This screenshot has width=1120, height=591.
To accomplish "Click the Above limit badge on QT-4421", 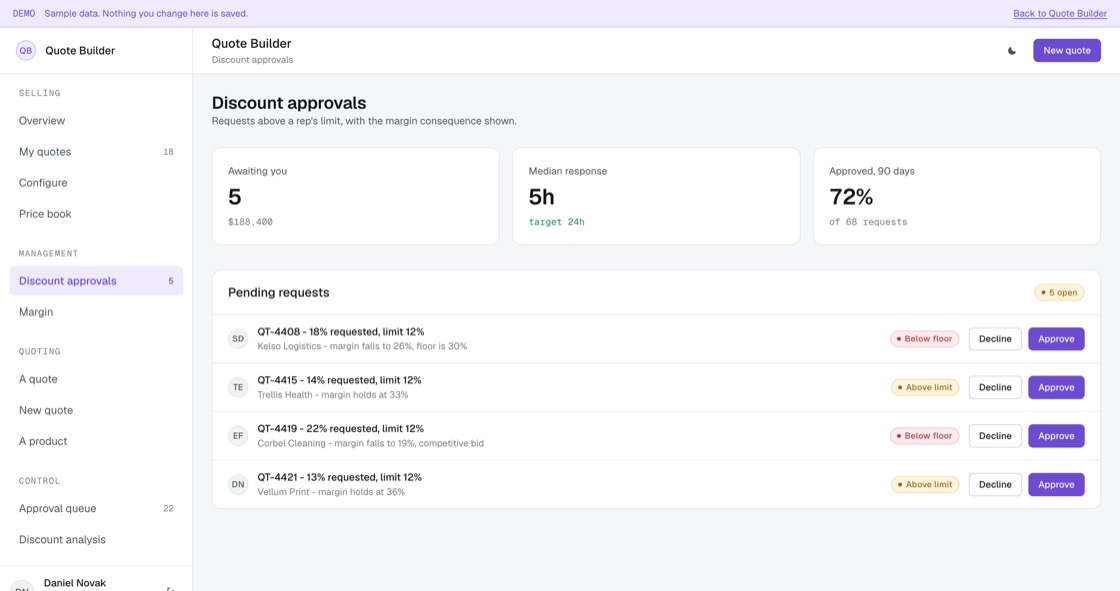I will coord(925,485).
